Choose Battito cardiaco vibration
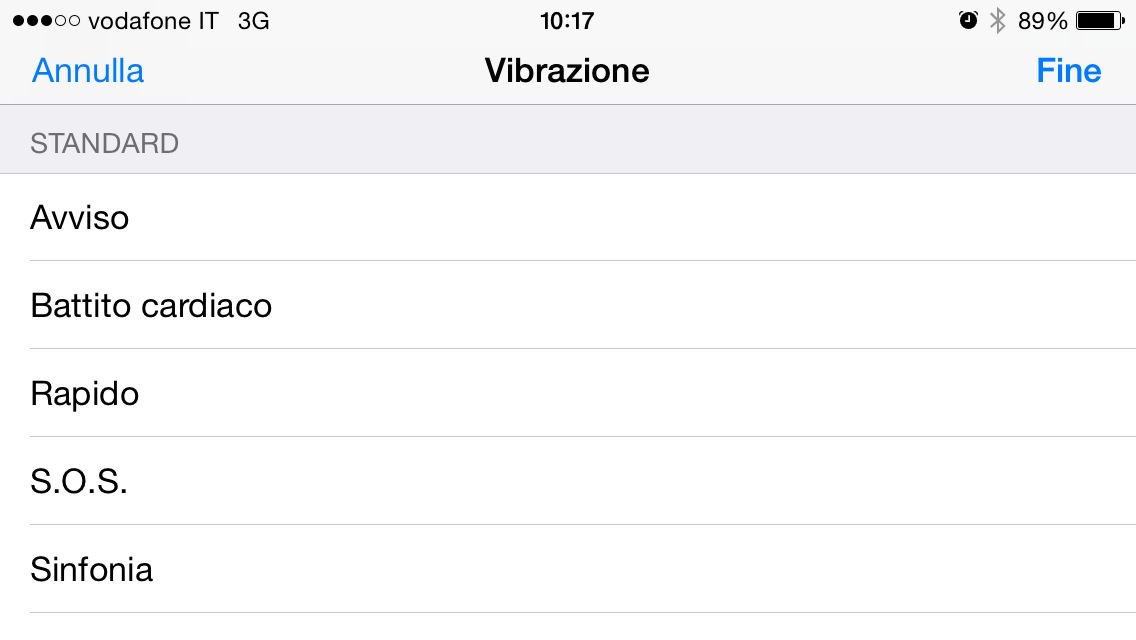The height and width of the screenshot is (640, 1136). (x=568, y=305)
